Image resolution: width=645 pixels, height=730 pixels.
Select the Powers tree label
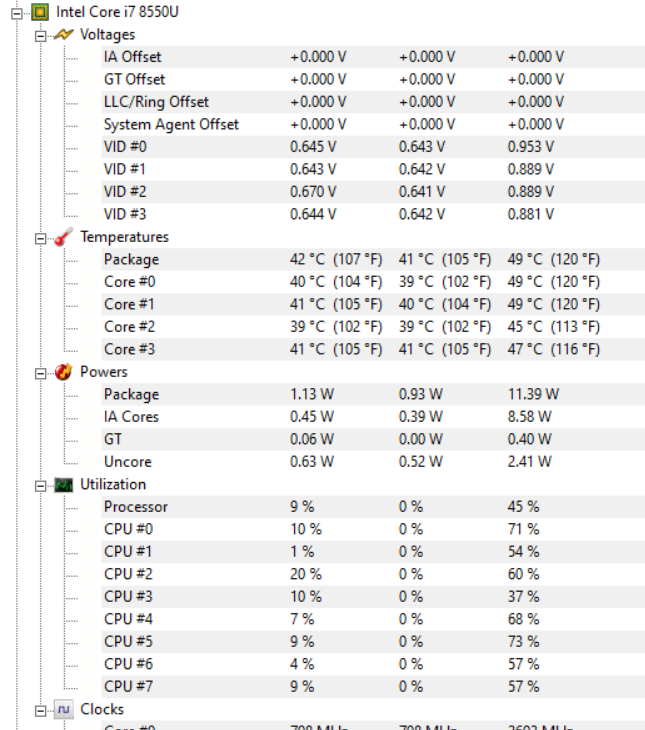click(x=104, y=372)
